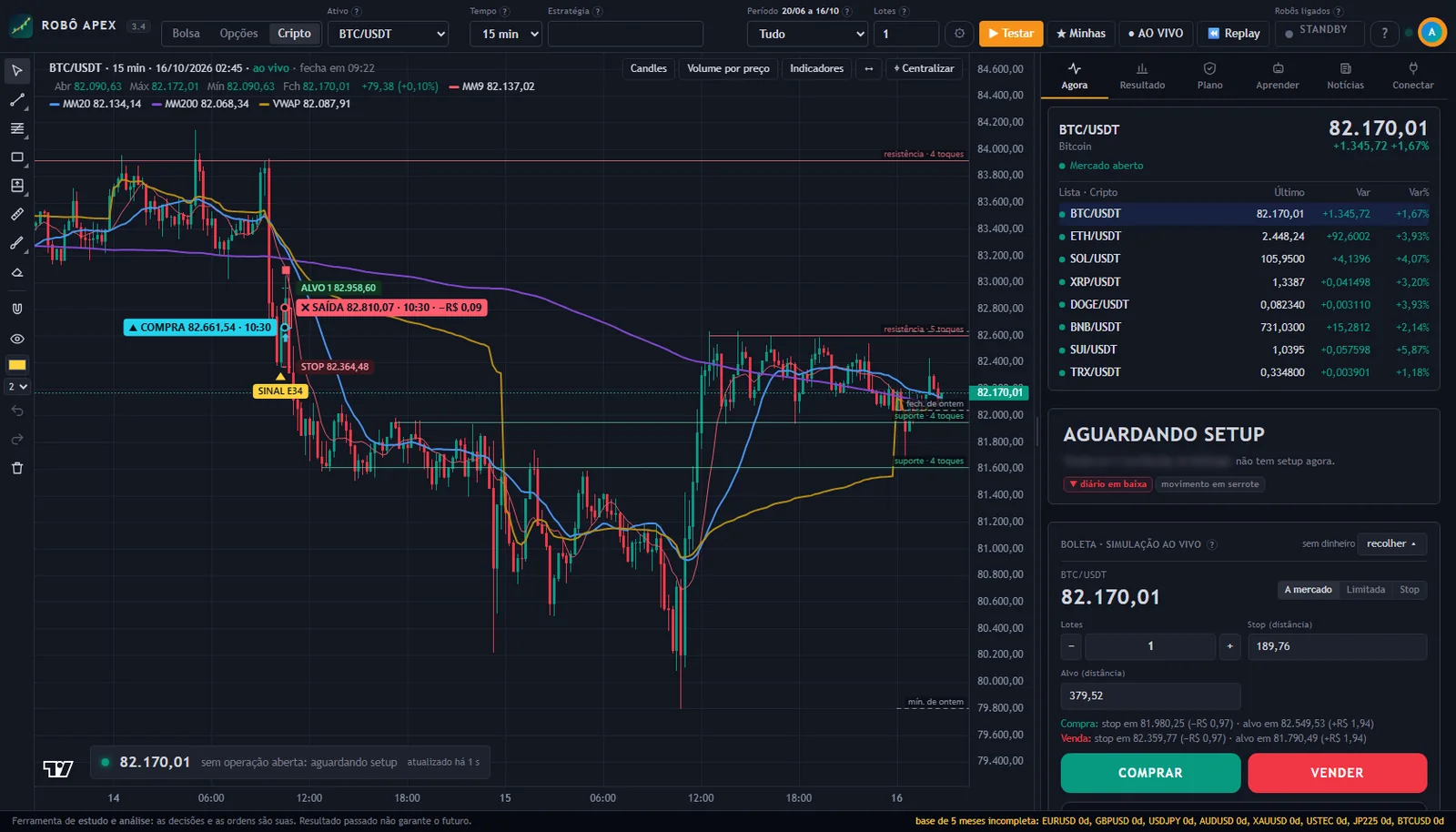Select the brush drawing tool
The width and height of the screenshot is (1456, 832).
pos(16,243)
